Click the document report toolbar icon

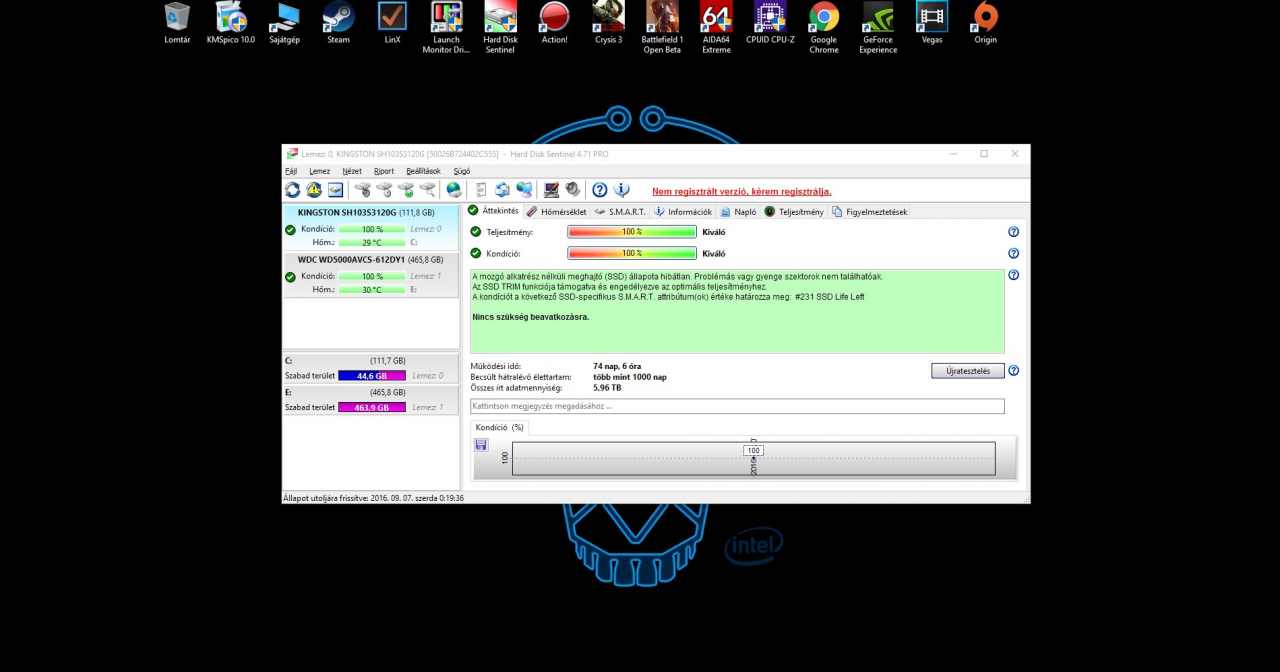pyautogui.click(x=481, y=190)
